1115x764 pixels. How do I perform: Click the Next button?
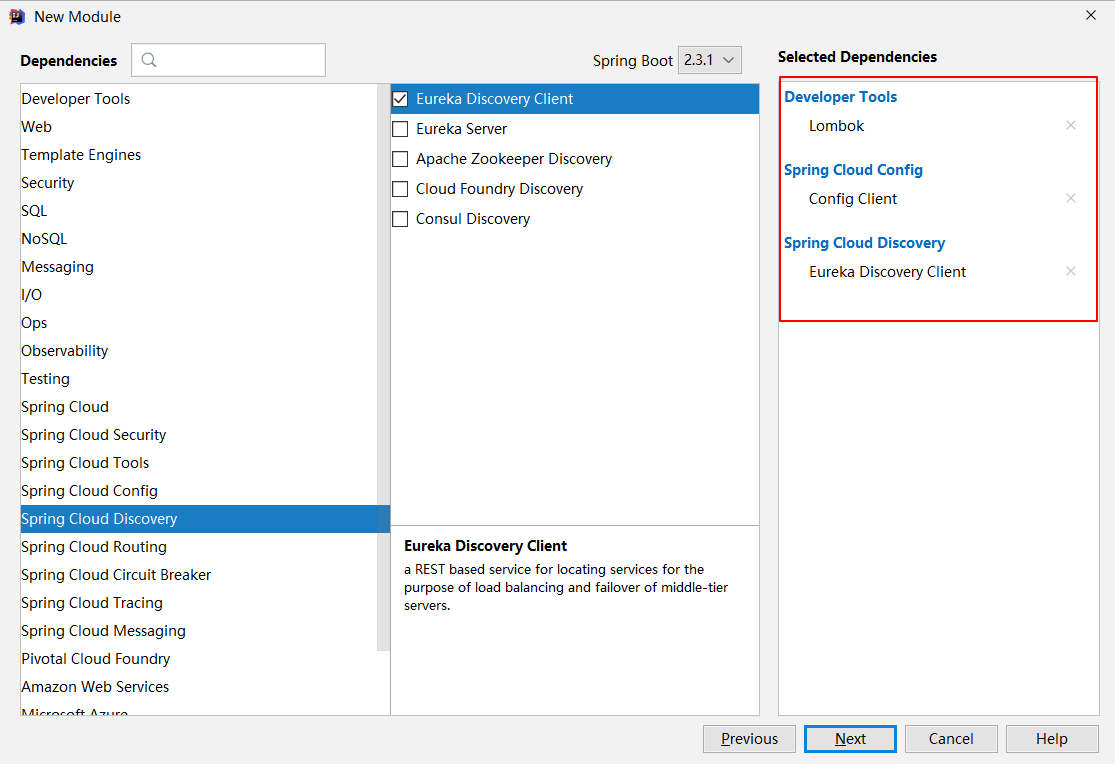click(850, 738)
